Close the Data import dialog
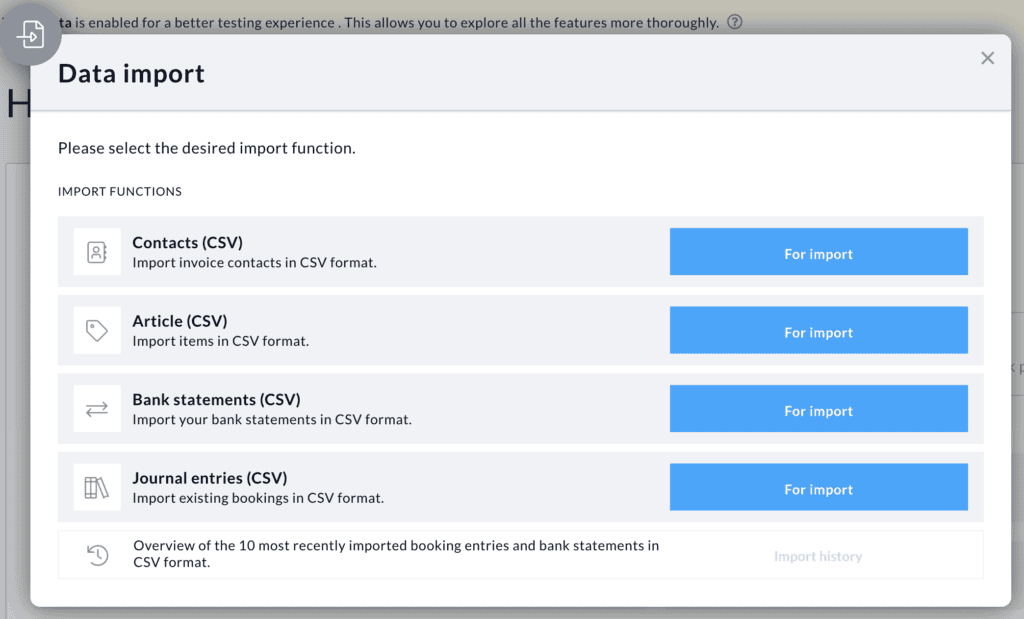This screenshot has height=619, width=1024. (x=987, y=58)
